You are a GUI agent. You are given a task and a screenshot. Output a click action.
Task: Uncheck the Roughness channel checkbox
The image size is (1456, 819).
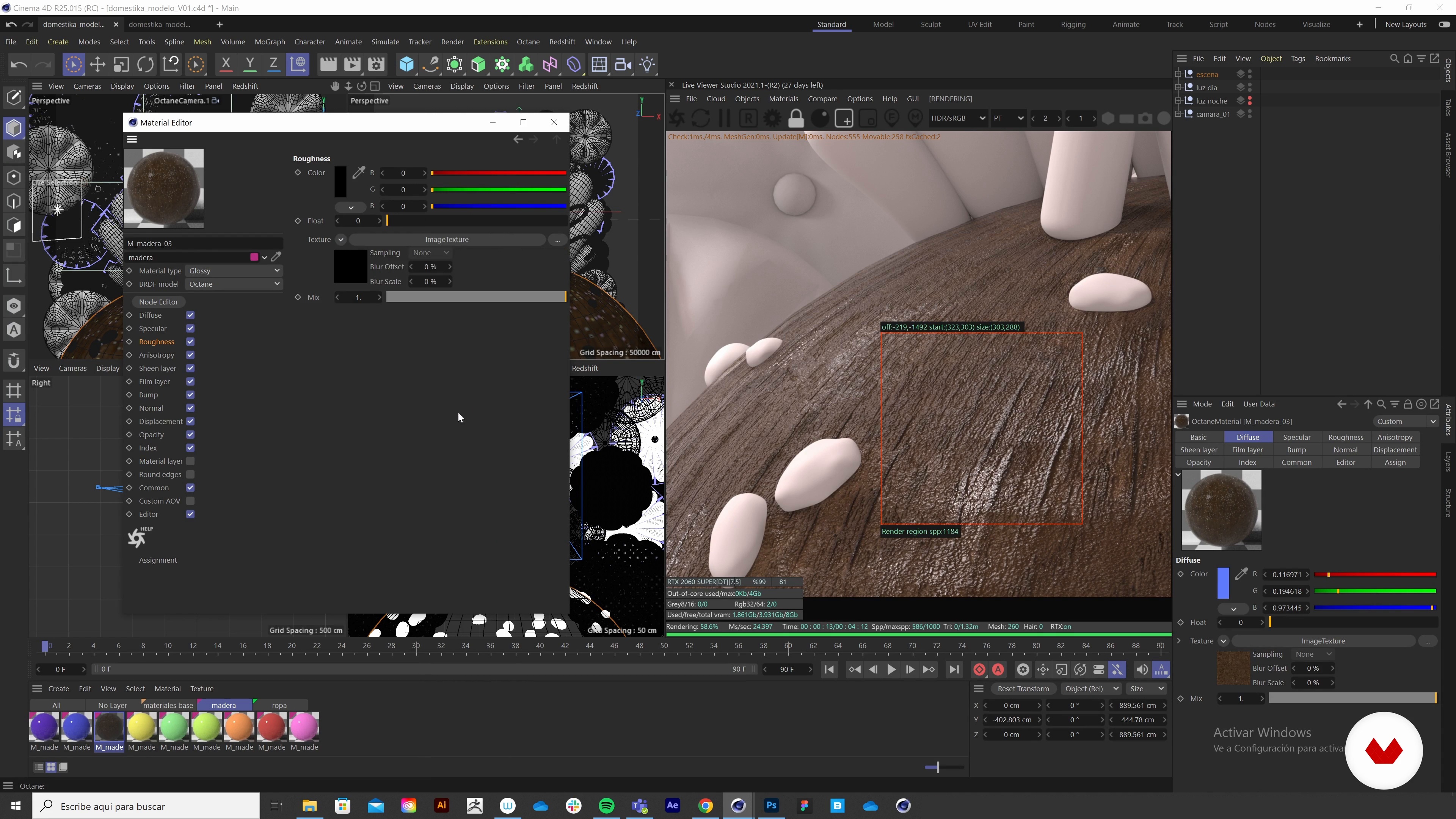190,341
